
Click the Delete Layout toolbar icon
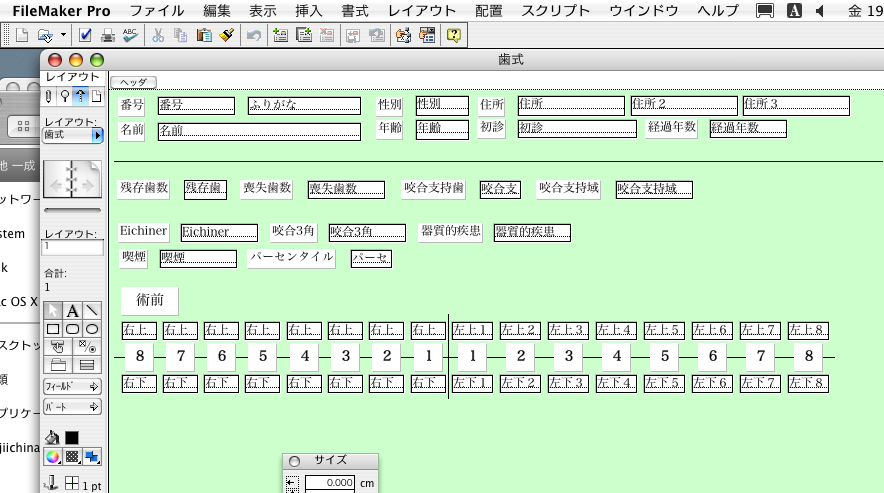coord(327,36)
